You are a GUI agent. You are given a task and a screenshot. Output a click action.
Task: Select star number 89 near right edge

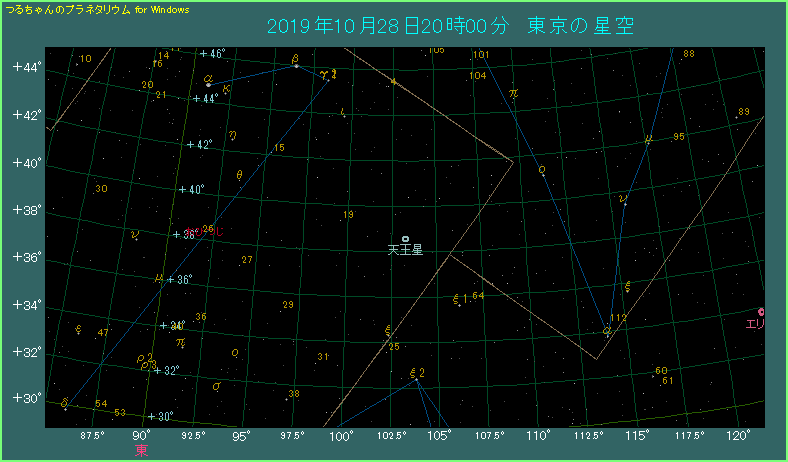click(743, 112)
